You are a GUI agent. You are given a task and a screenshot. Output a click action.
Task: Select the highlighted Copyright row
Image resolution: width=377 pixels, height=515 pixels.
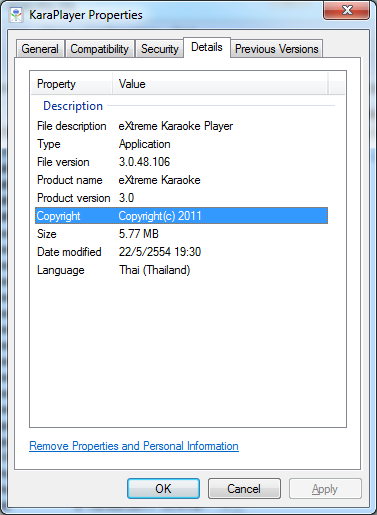[181, 216]
